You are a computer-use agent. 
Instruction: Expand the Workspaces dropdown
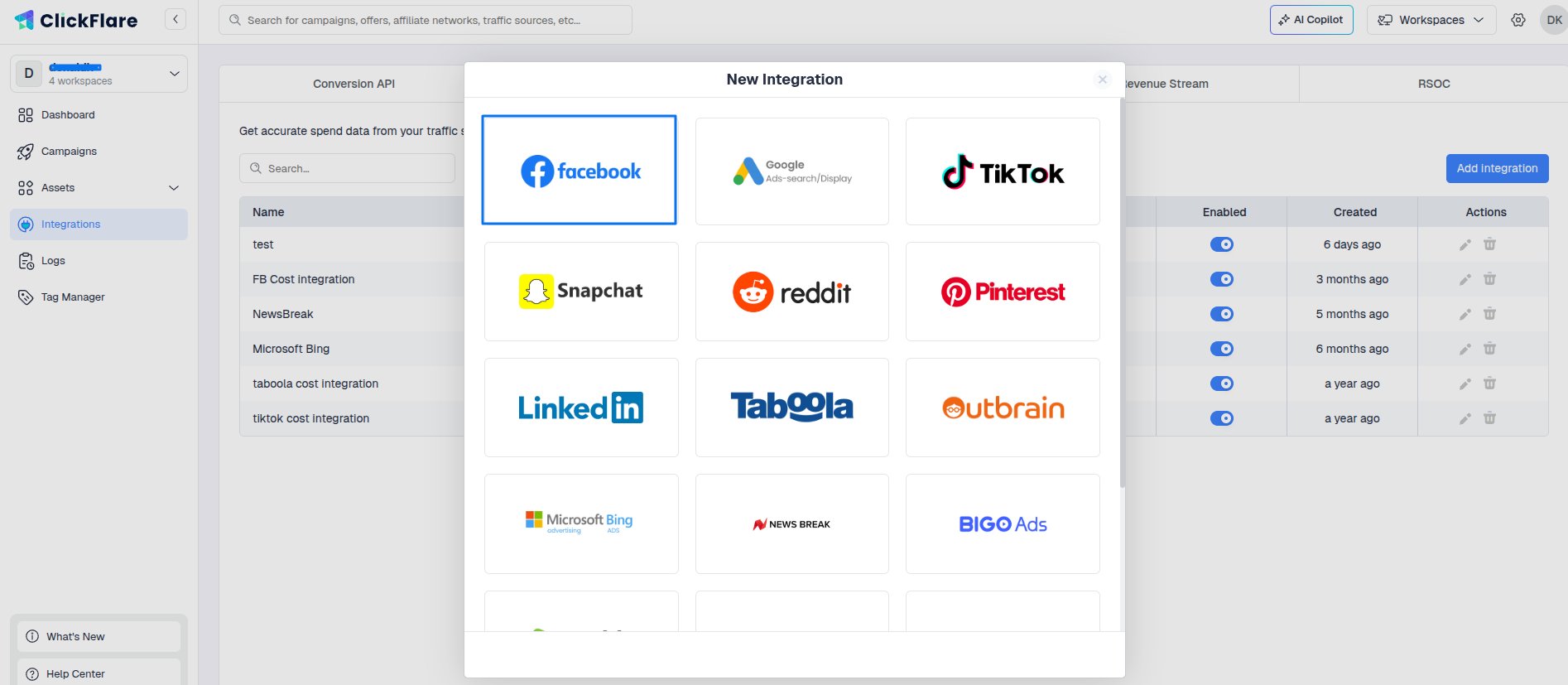pyautogui.click(x=1431, y=20)
